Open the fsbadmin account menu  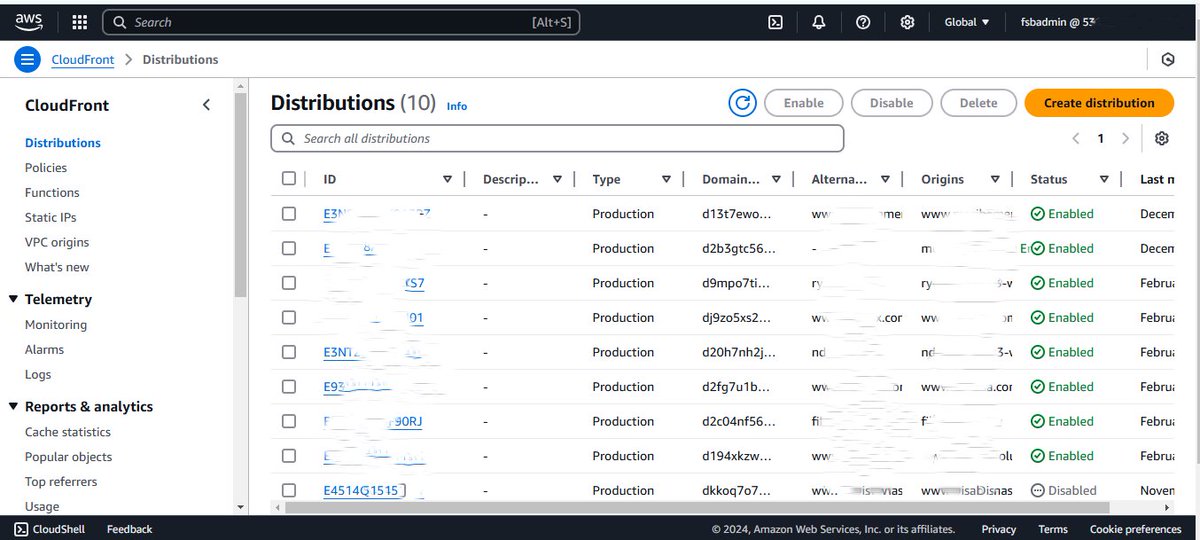(1058, 22)
